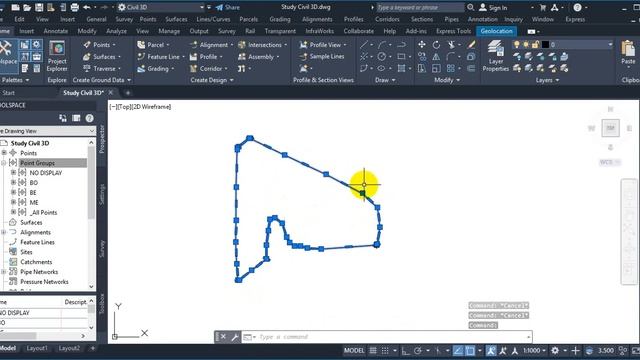
Task: Open the Surveyy menu
Action: (x=124, y=19)
